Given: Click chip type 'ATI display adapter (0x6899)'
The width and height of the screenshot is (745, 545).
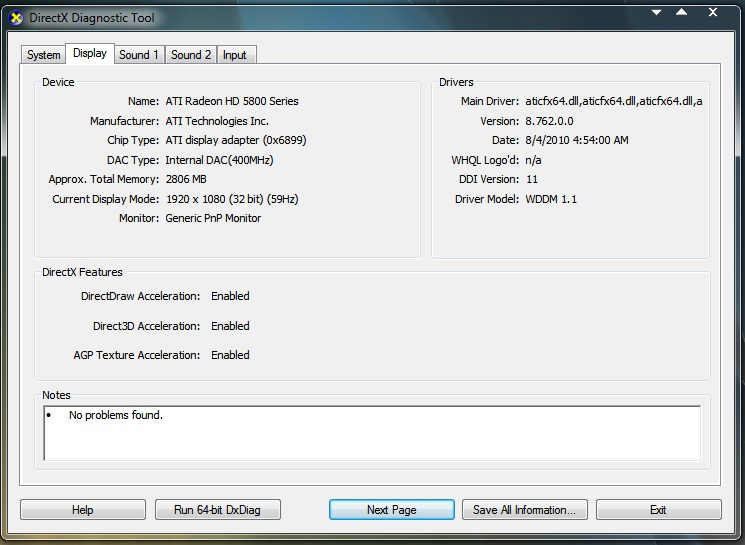Looking at the screenshot, I should pos(236,140).
